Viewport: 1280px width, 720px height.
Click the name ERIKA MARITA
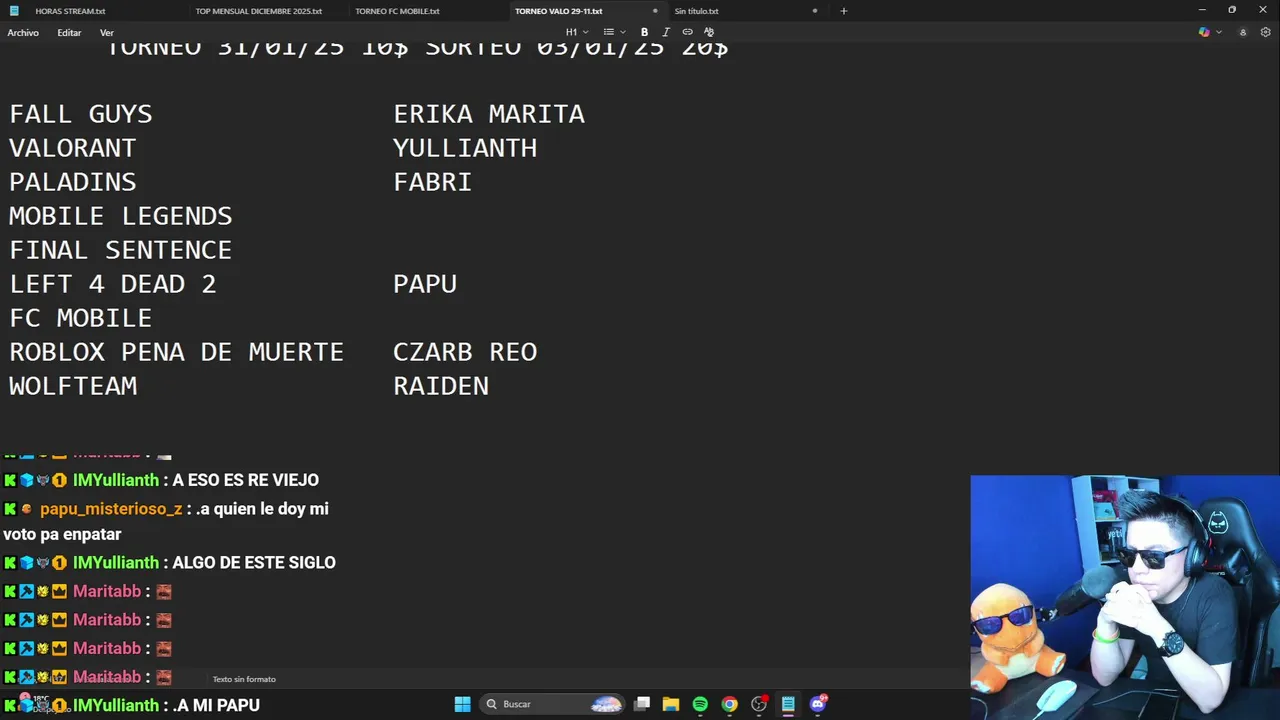[x=489, y=114]
